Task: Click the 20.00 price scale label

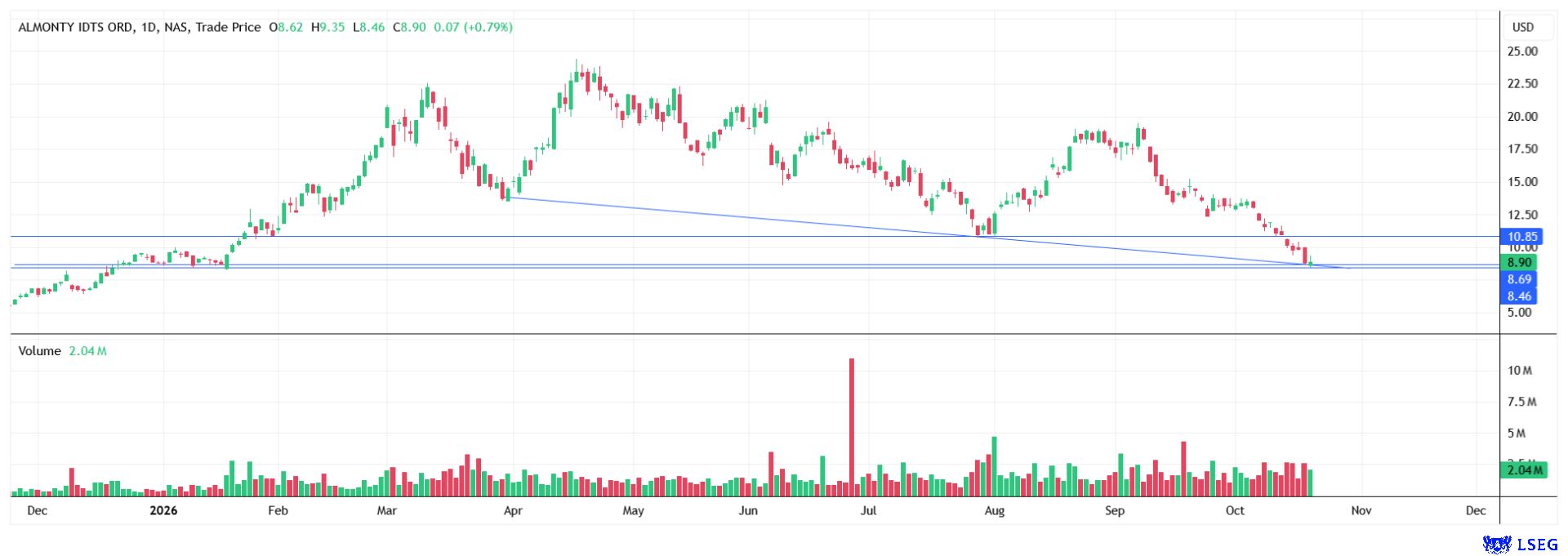Action: click(x=1522, y=117)
